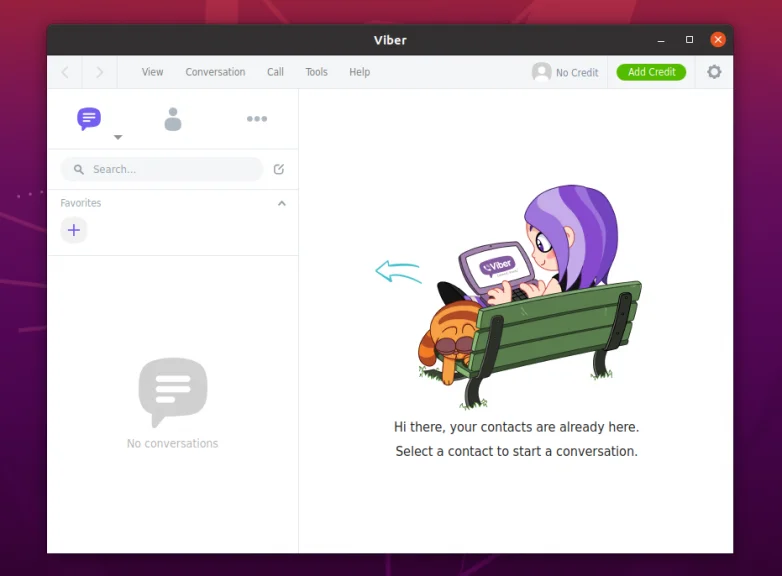
Task: Click the search magnifier icon
Action: [x=78, y=170]
